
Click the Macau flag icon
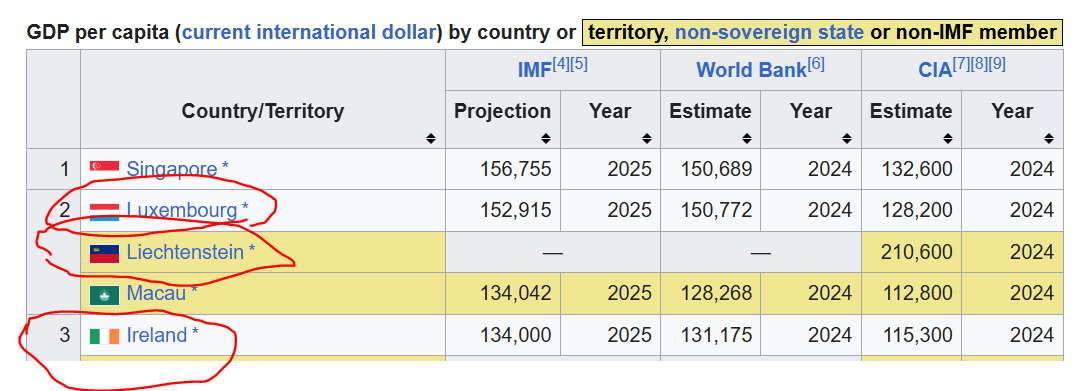click(x=105, y=294)
